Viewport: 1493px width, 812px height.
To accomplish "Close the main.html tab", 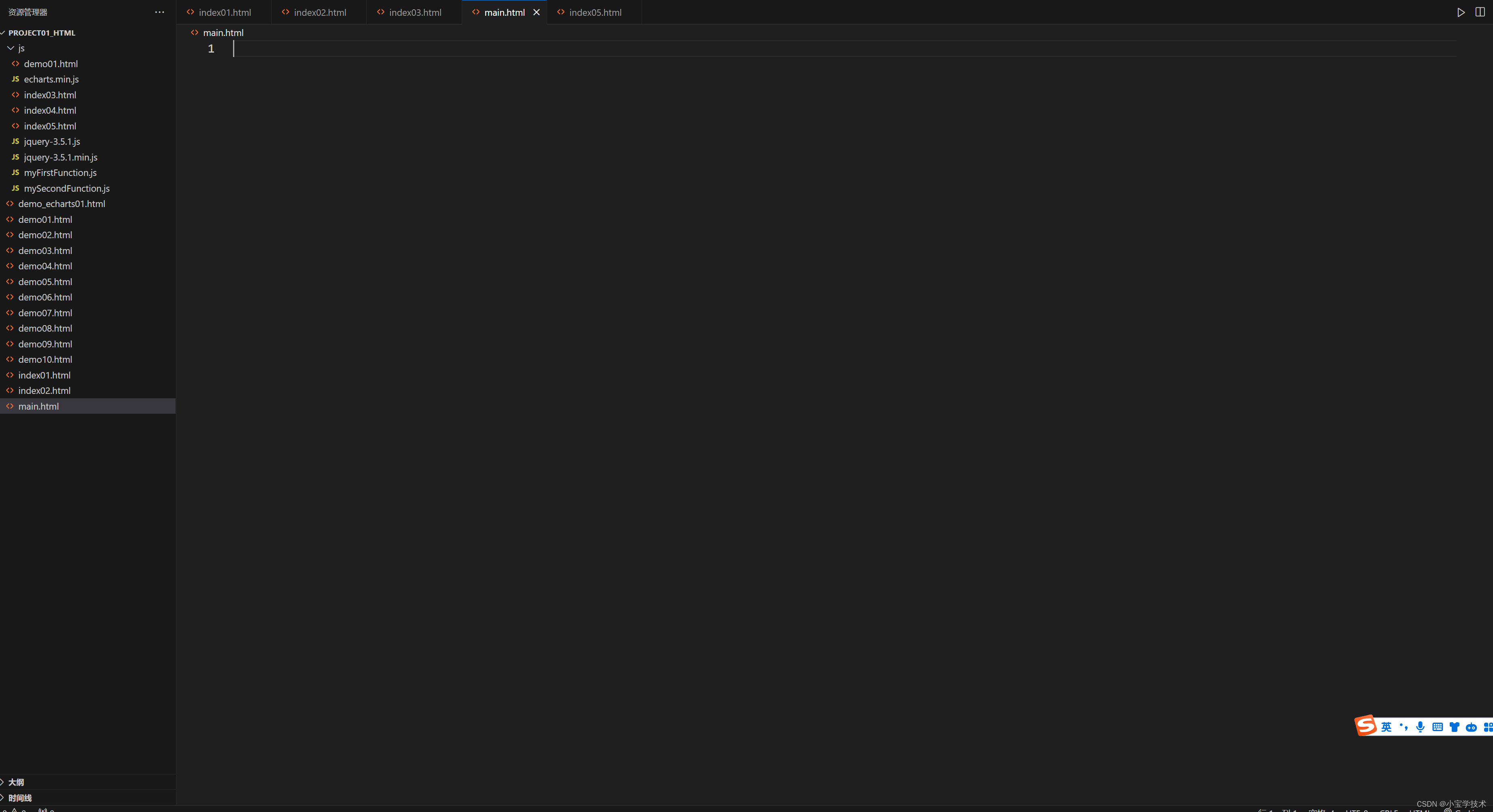I will (x=536, y=12).
